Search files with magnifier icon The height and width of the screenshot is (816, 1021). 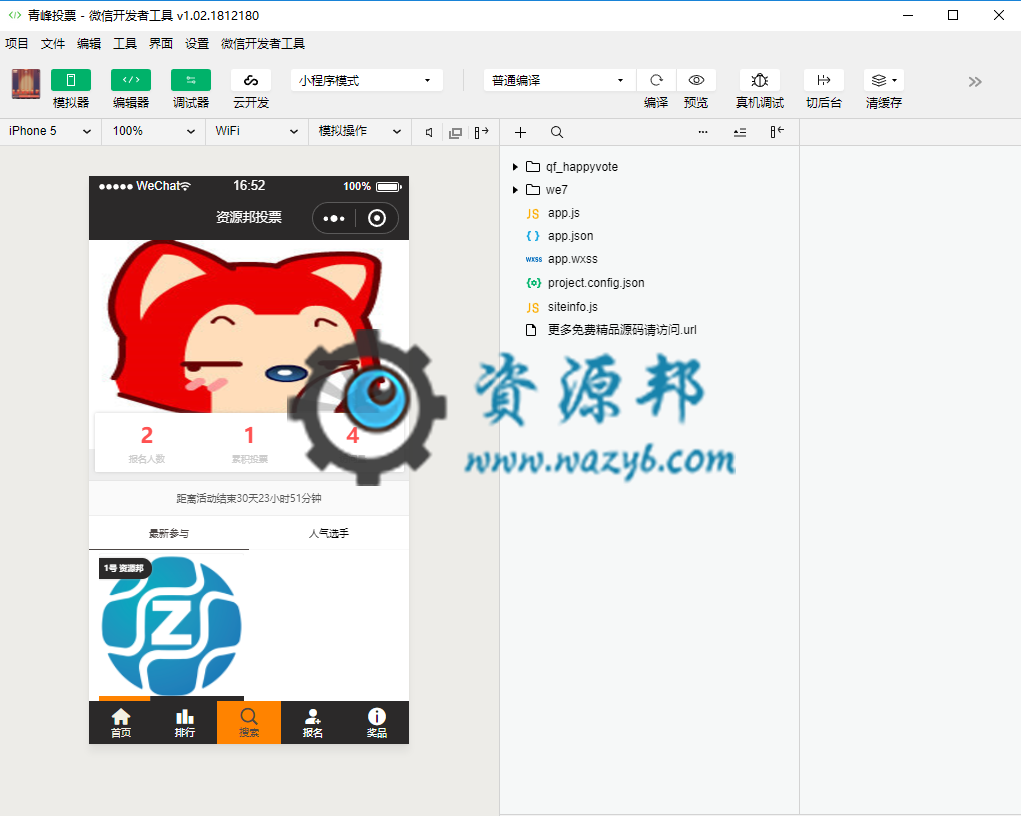[x=557, y=133]
